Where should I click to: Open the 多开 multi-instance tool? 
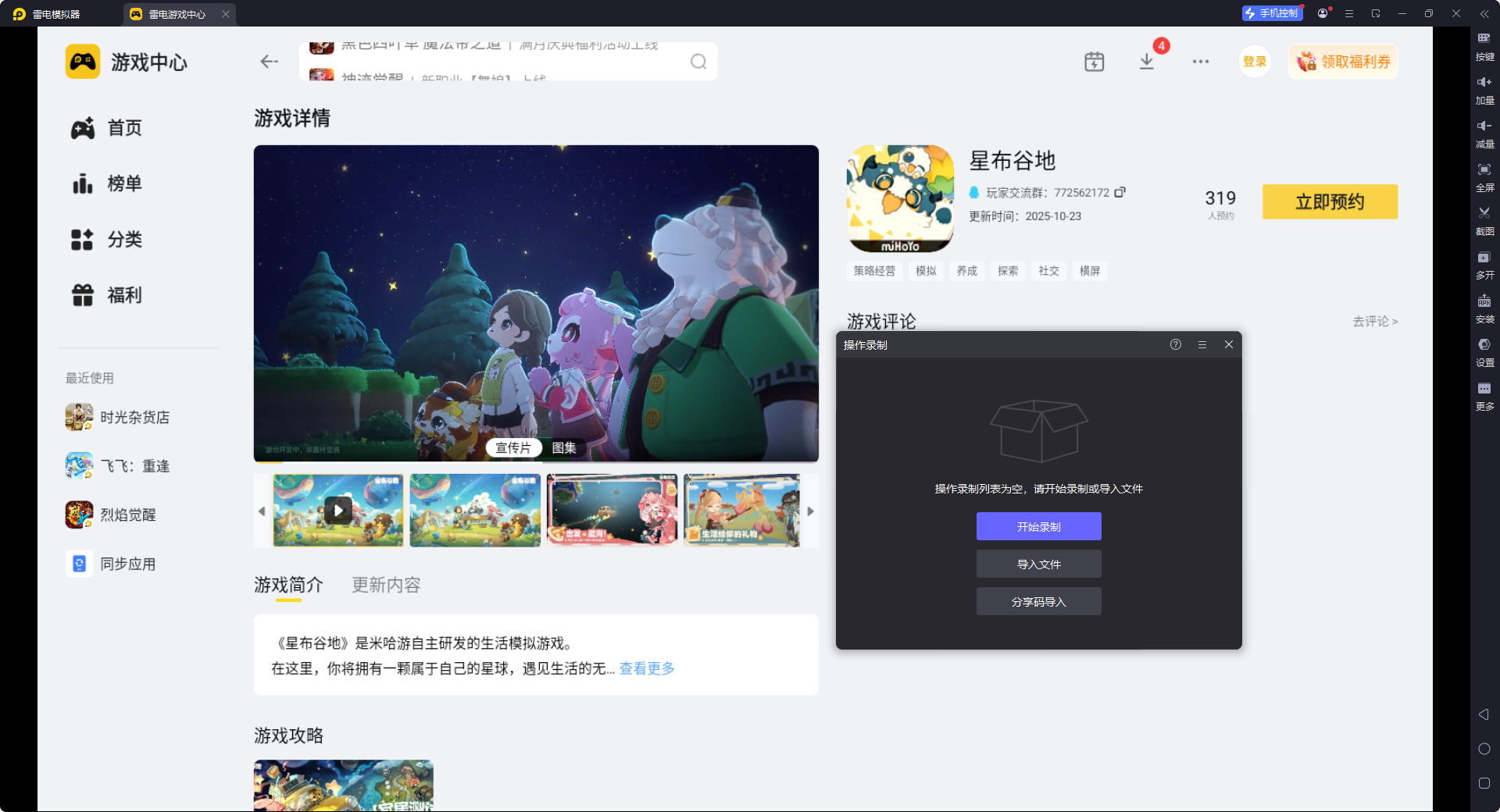pos(1484,264)
